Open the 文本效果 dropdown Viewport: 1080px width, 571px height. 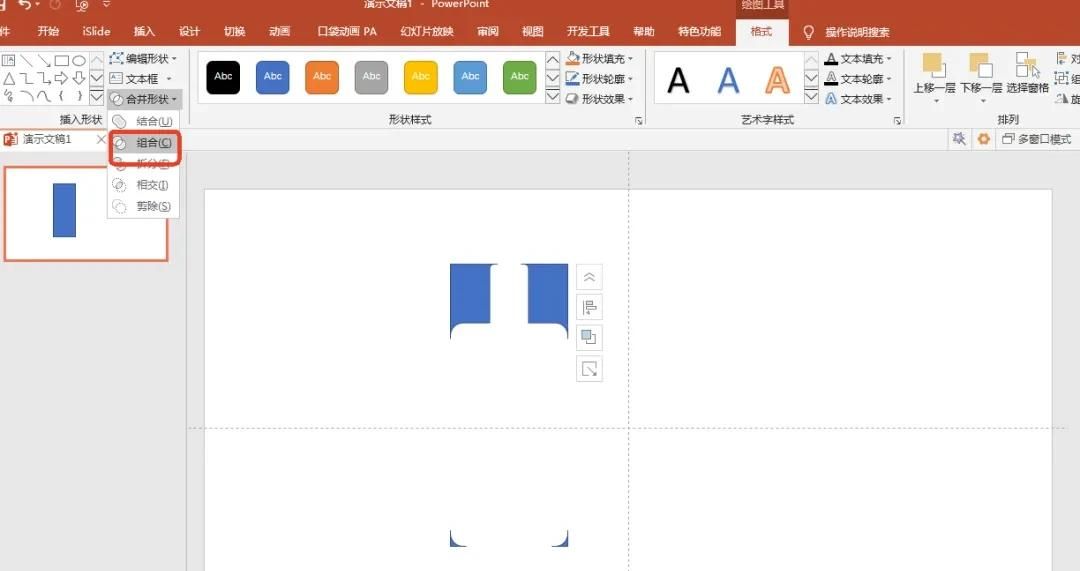point(858,98)
